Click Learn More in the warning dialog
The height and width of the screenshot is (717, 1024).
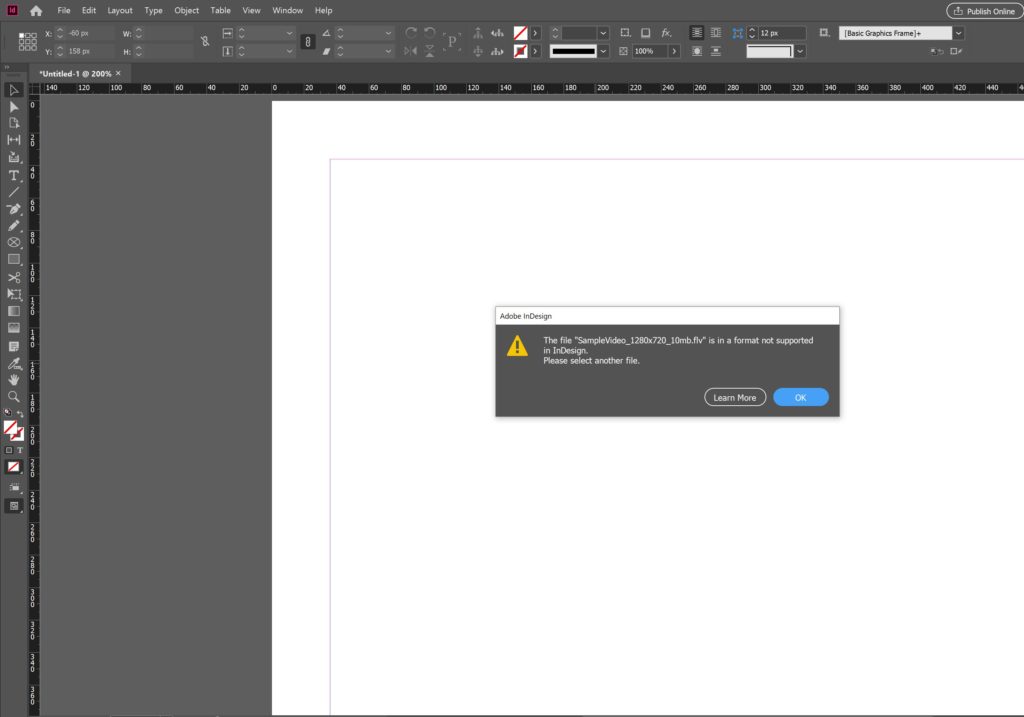735,397
